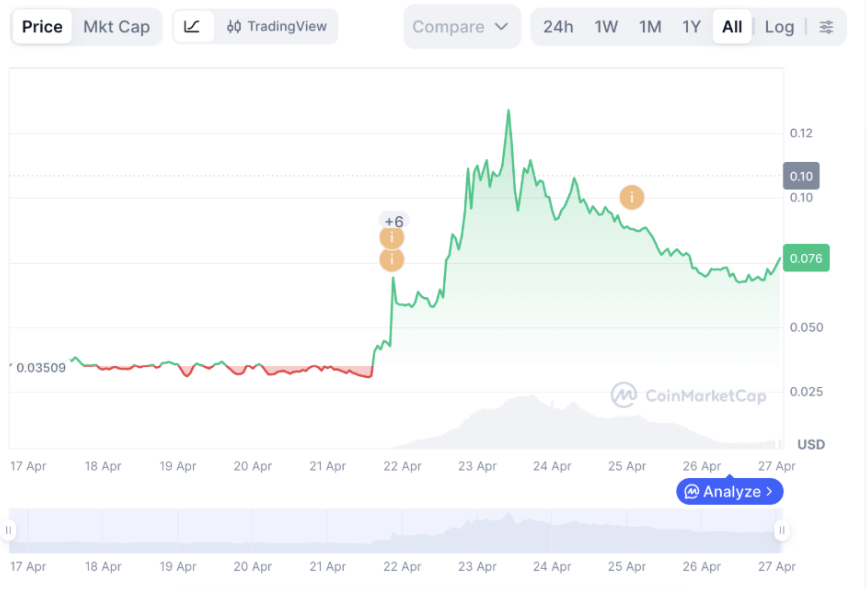Open the 25 Apr event info marker
This screenshot has height=611, width=867.
632,197
